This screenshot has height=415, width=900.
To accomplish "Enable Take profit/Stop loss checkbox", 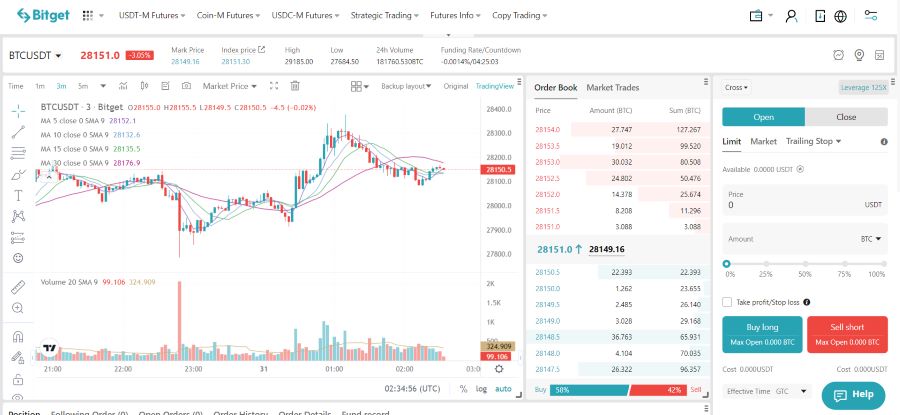I will point(727,301).
